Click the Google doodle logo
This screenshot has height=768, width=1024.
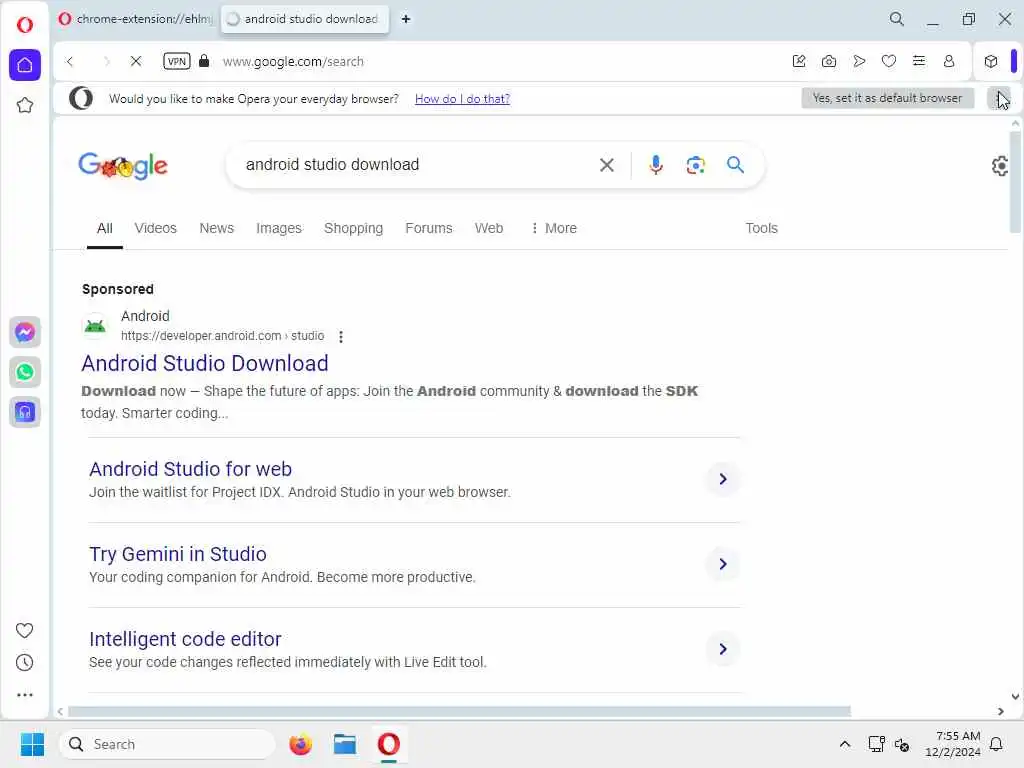[x=123, y=166]
